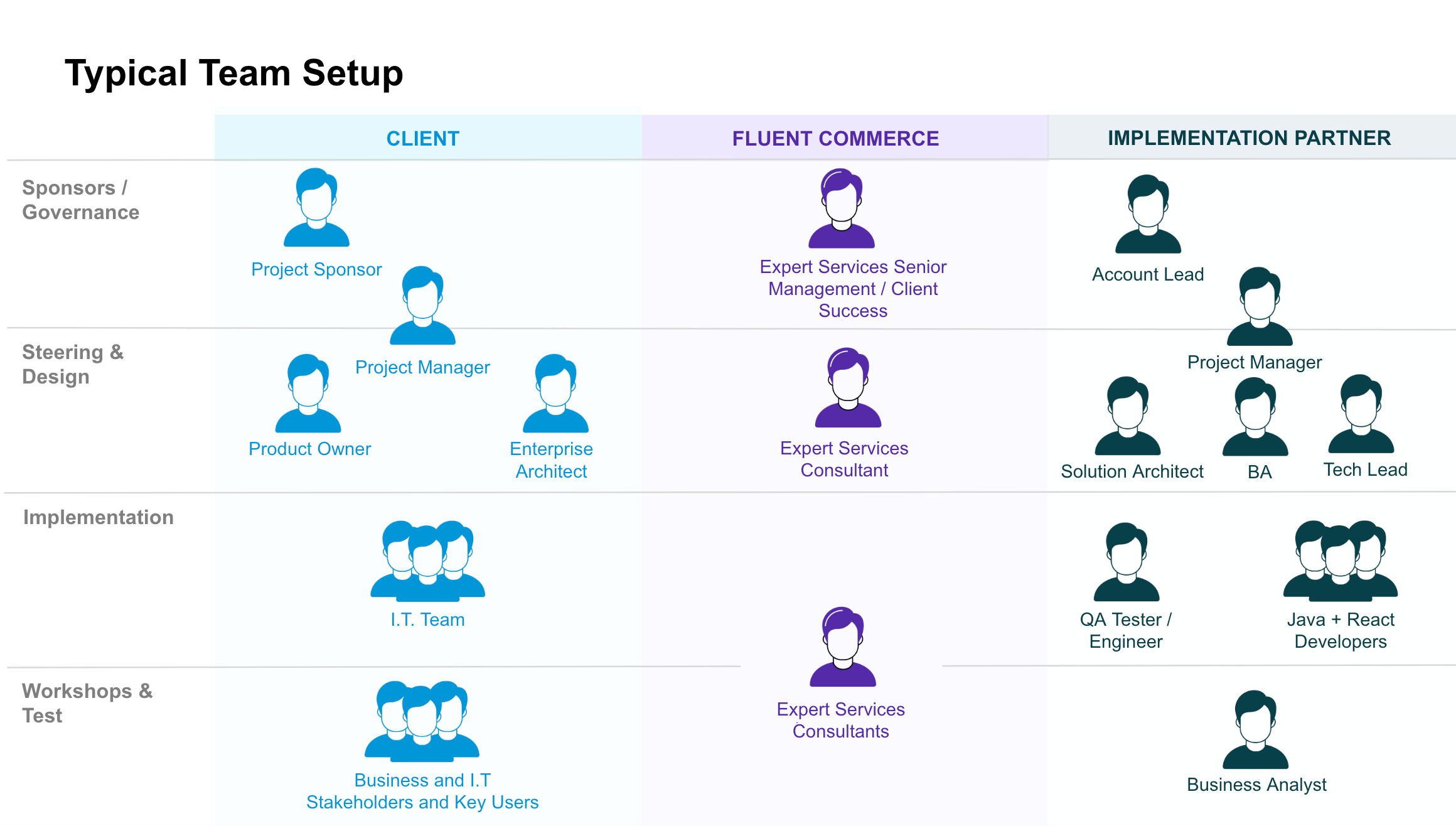1456x826 pixels.
Task: Click the Sponsors / Governance row label
Action: point(80,200)
